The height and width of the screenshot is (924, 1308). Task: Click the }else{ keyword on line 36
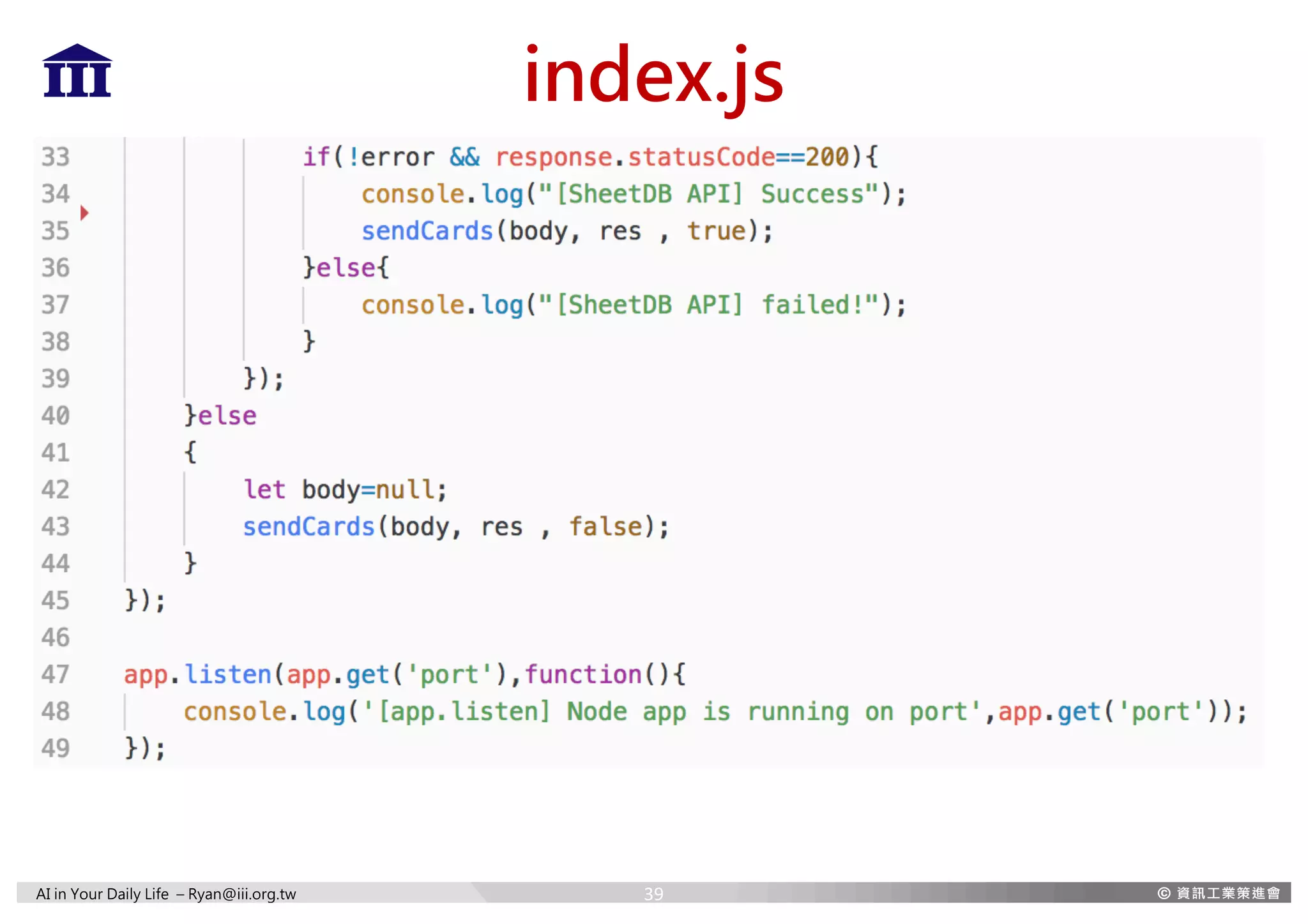pos(346,268)
